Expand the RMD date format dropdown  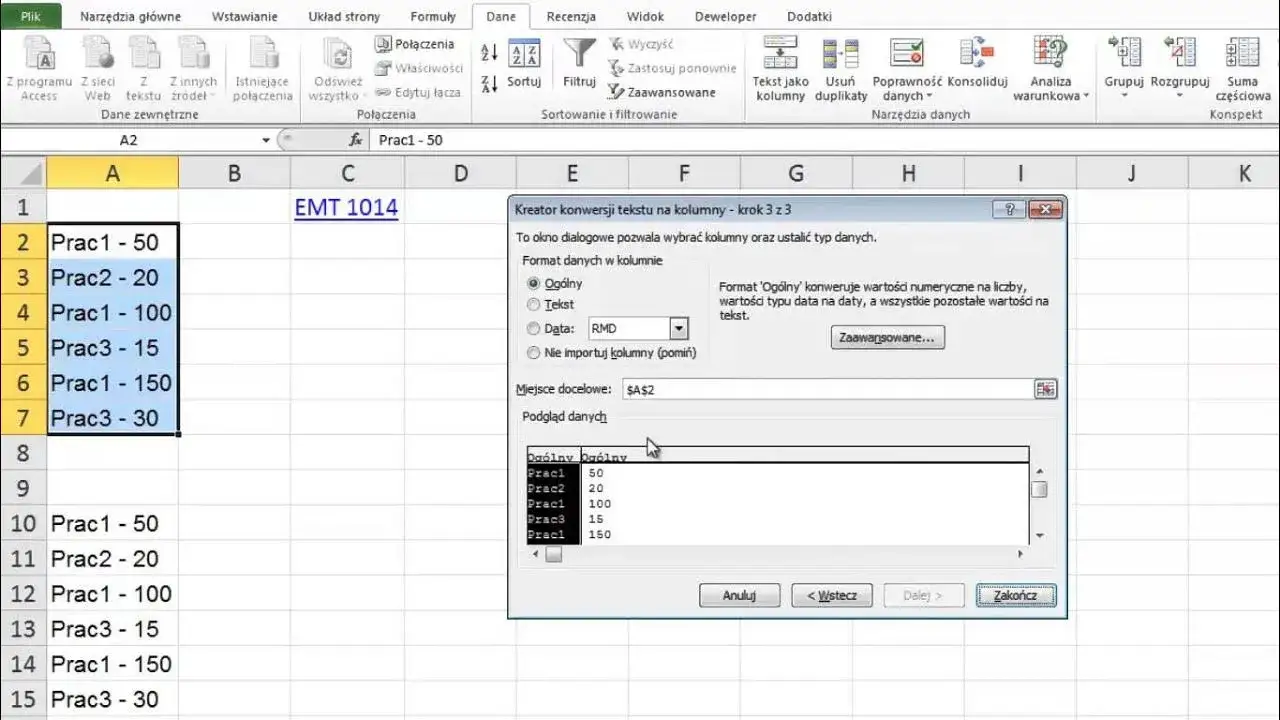[679, 328]
